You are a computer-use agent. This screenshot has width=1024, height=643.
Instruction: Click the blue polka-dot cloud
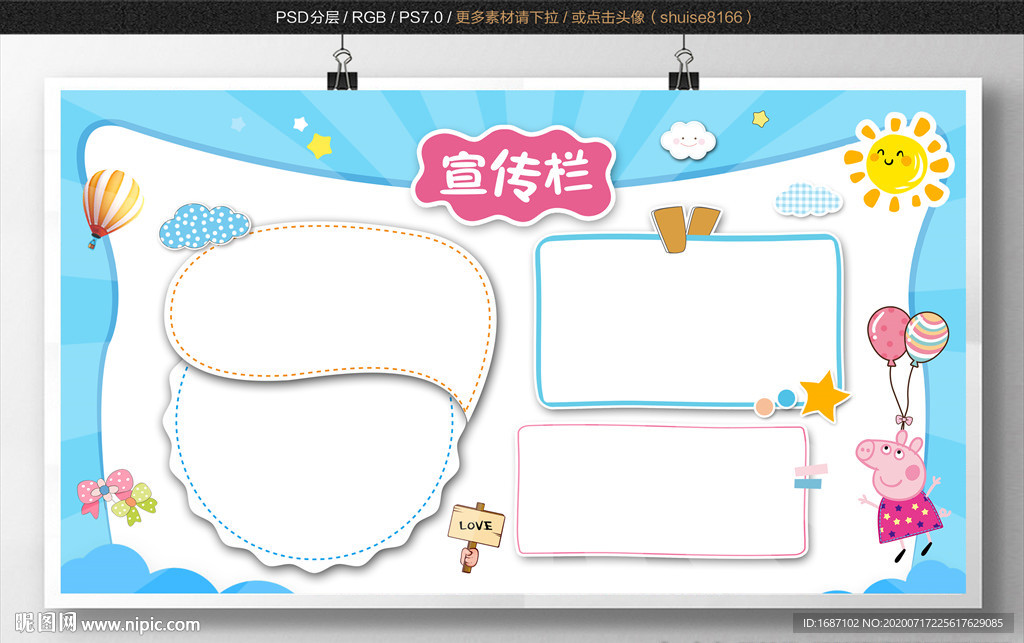(204, 226)
